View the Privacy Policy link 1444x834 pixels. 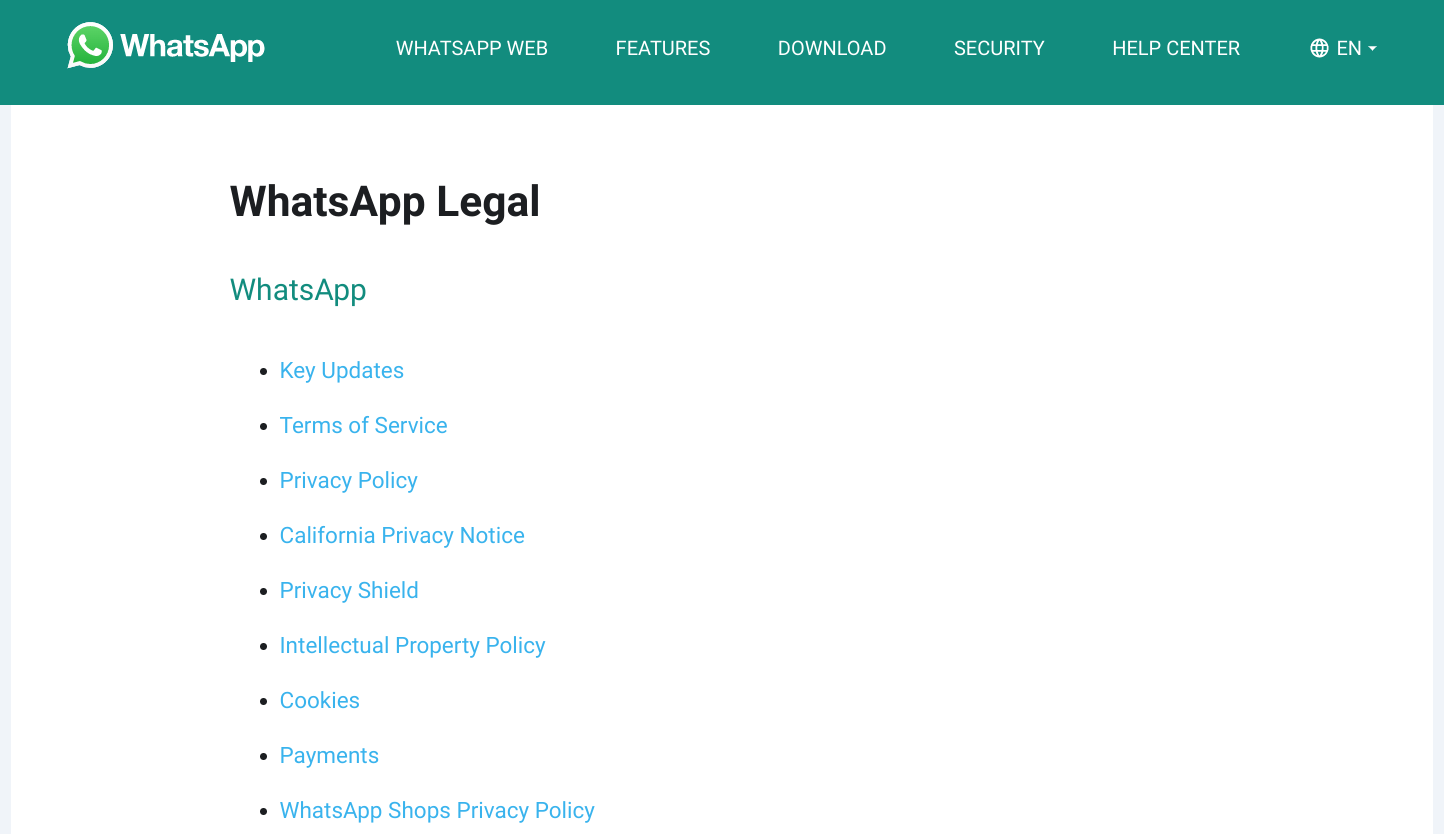349,480
